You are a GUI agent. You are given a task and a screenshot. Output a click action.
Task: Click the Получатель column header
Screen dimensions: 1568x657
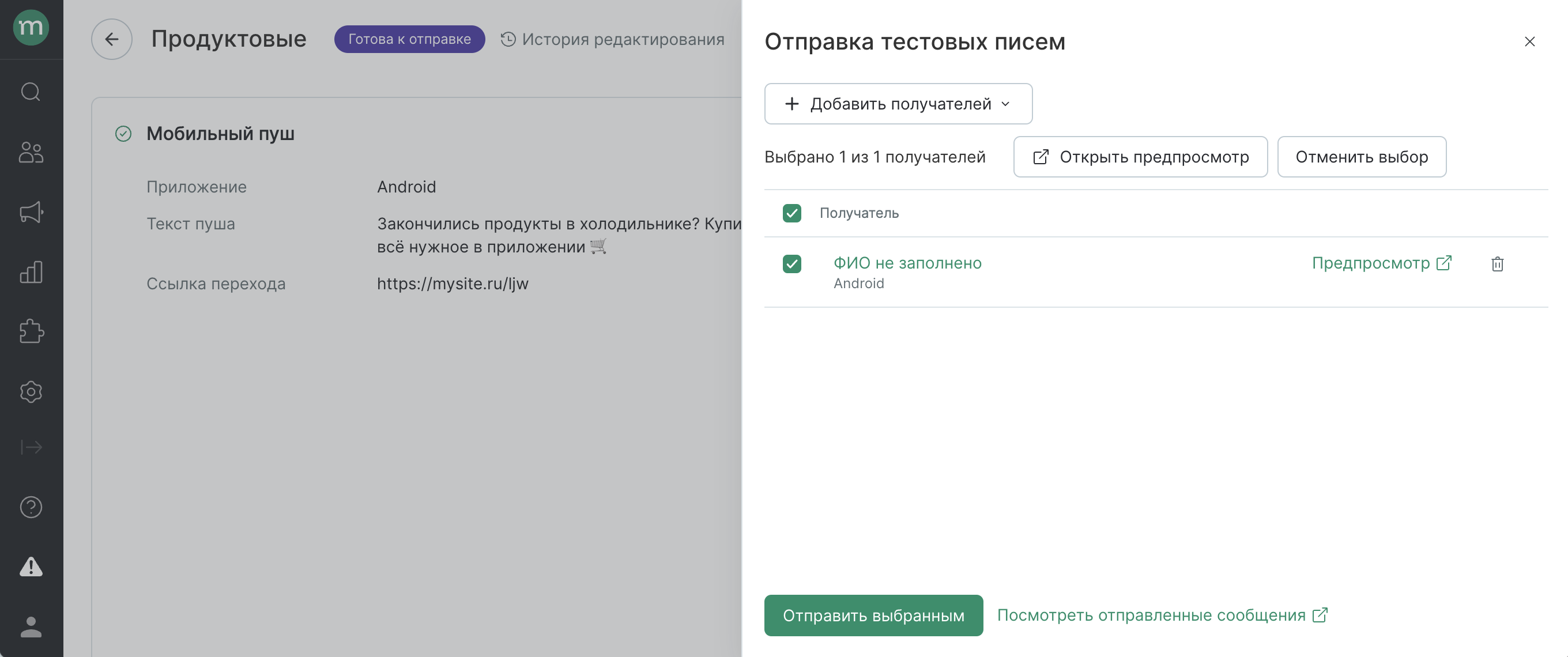click(x=859, y=213)
